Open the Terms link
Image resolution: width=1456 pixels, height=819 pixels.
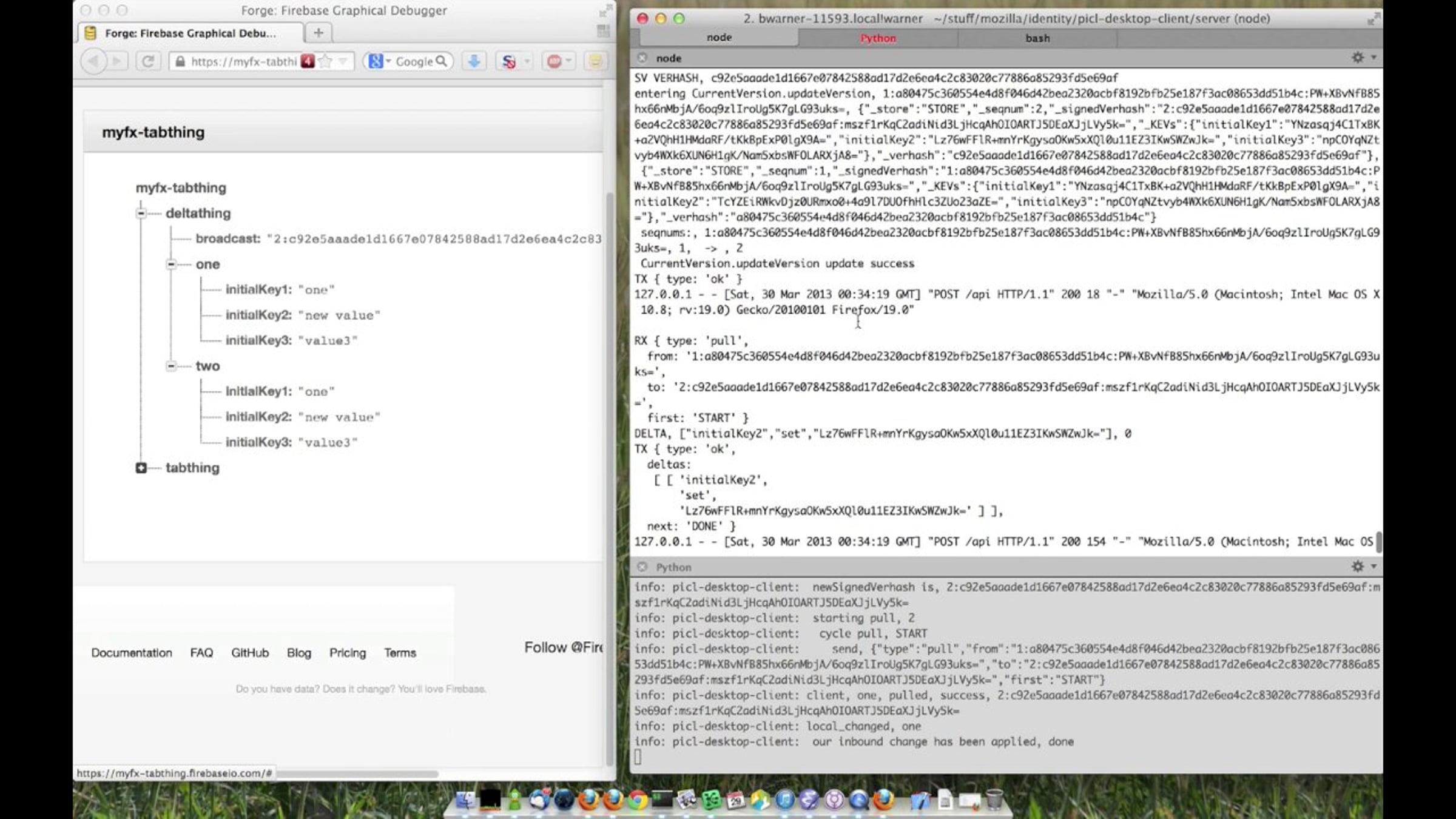tap(400, 653)
